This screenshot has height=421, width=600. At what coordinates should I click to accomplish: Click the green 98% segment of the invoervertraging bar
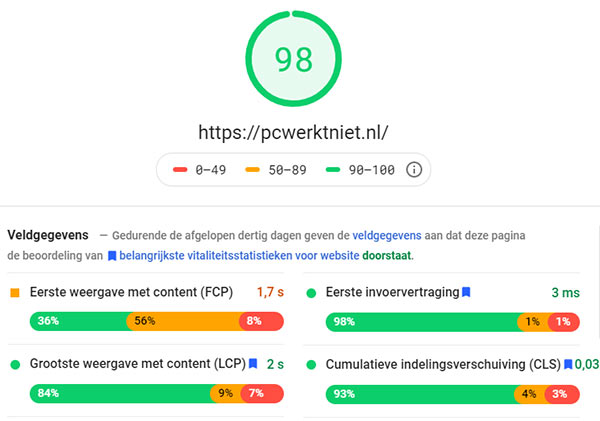pos(420,321)
